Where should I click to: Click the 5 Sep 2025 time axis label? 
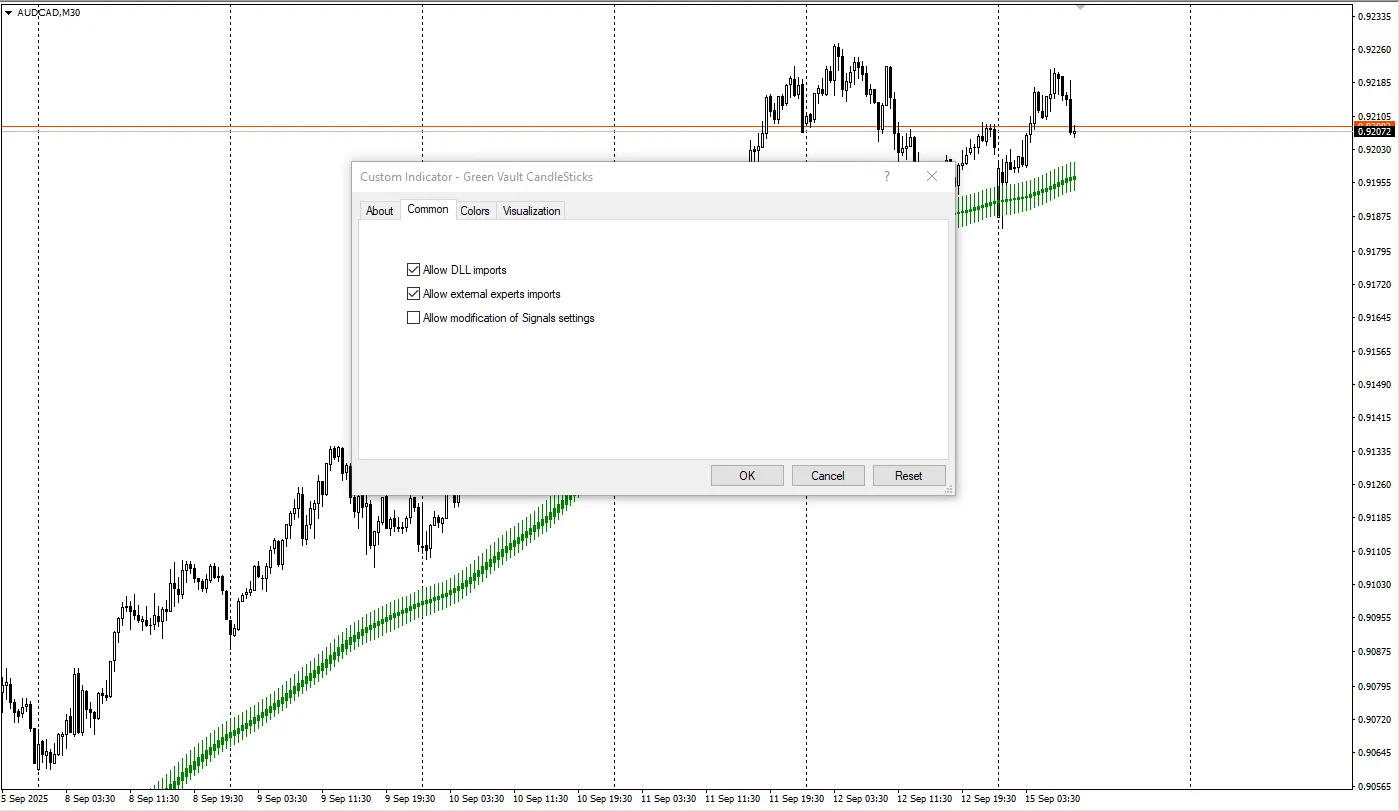24,799
